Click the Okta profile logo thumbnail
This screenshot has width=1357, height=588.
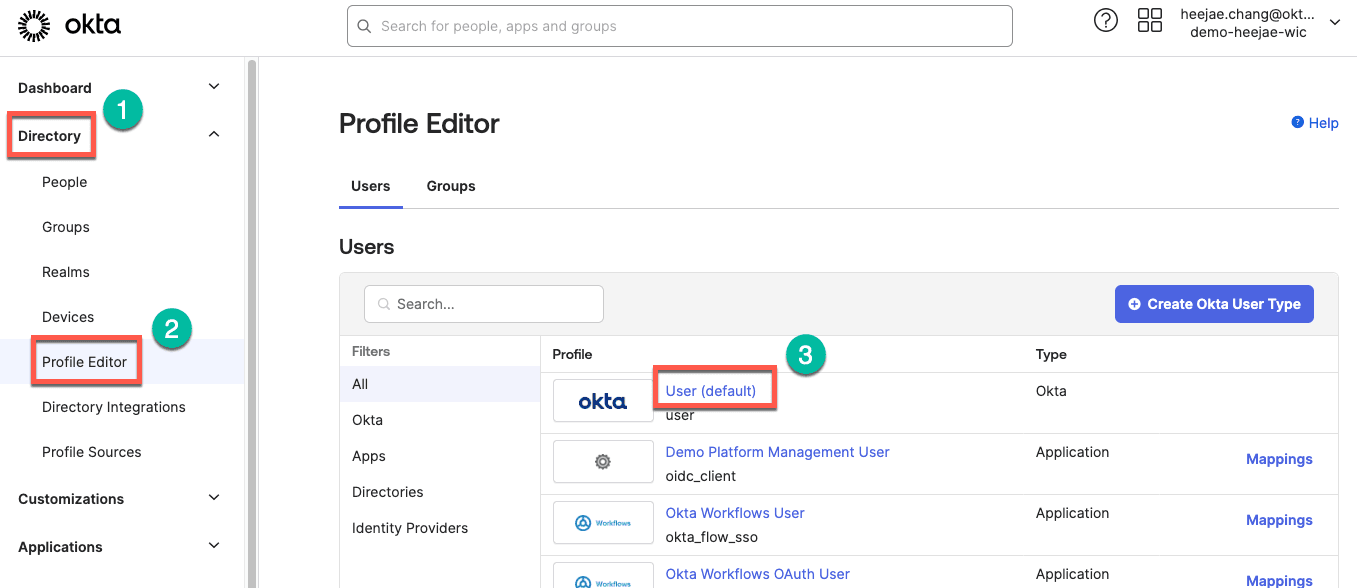[602, 402]
